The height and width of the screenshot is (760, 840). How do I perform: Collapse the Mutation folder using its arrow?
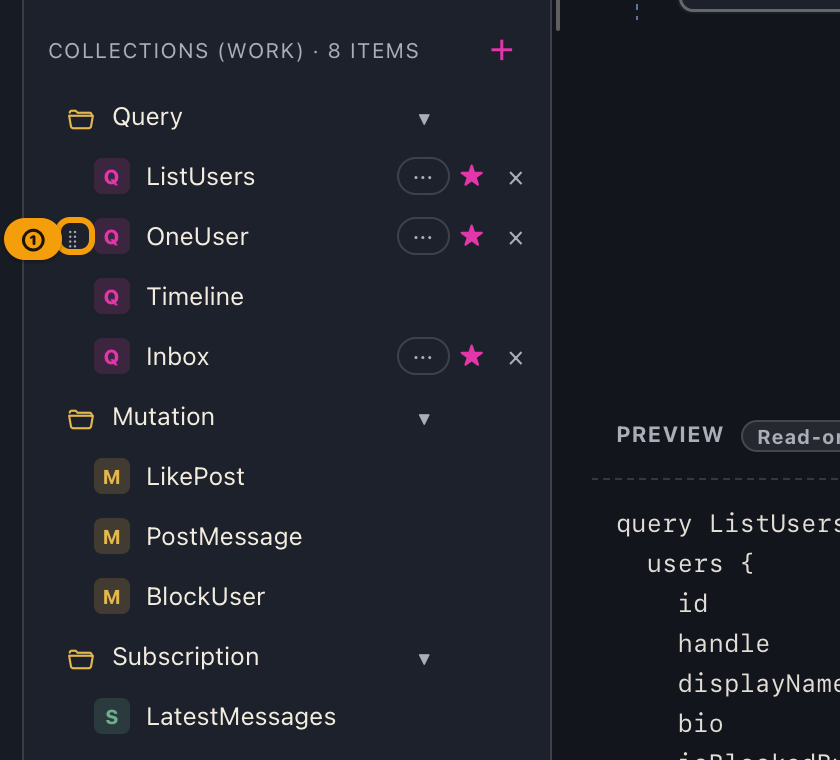pyautogui.click(x=424, y=419)
